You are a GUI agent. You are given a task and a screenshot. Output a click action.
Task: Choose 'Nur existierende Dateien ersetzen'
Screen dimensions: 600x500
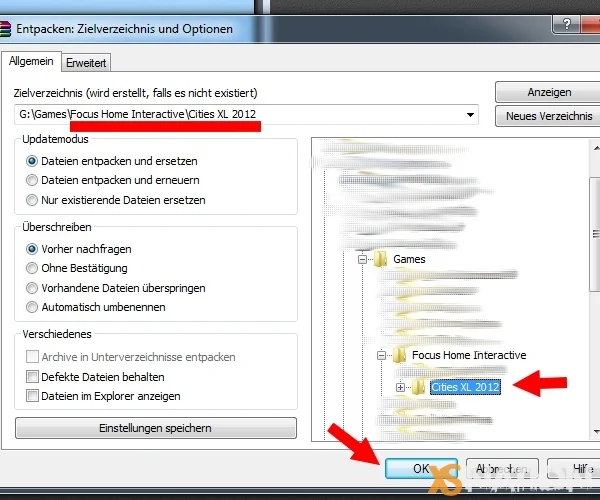[x=32, y=200]
